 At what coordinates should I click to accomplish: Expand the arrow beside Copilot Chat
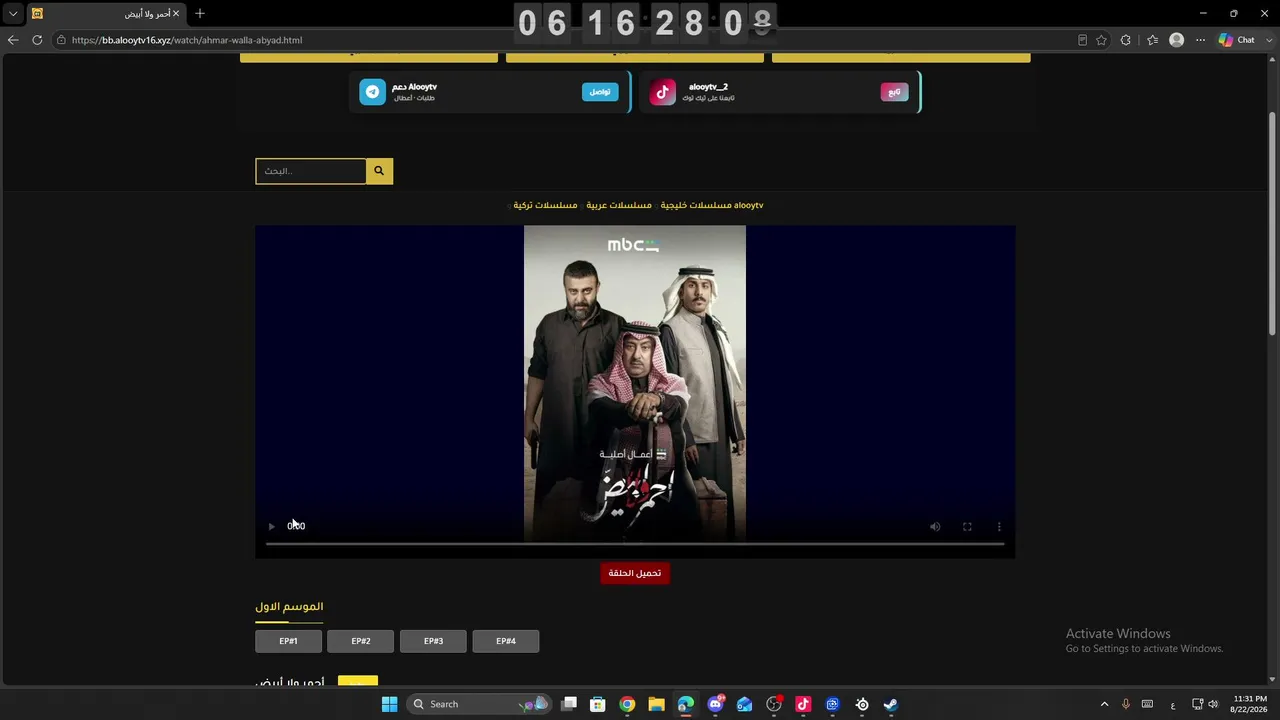coord(1267,40)
